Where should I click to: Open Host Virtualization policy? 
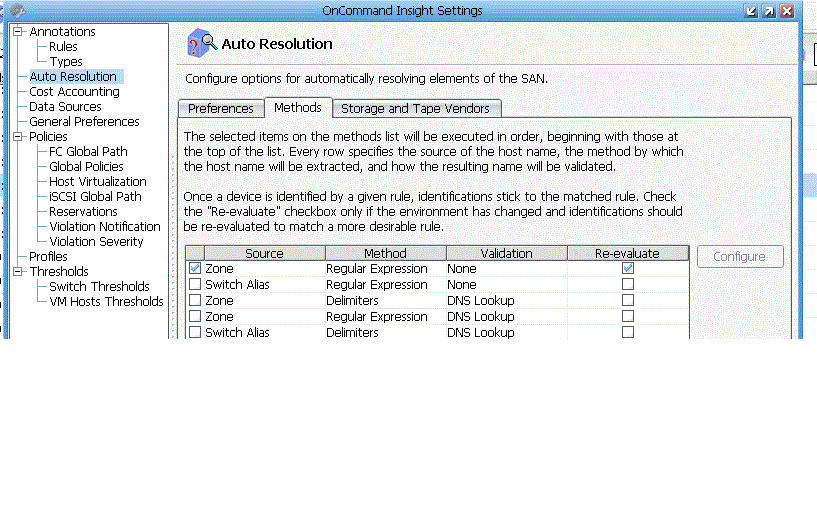click(x=97, y=182)
